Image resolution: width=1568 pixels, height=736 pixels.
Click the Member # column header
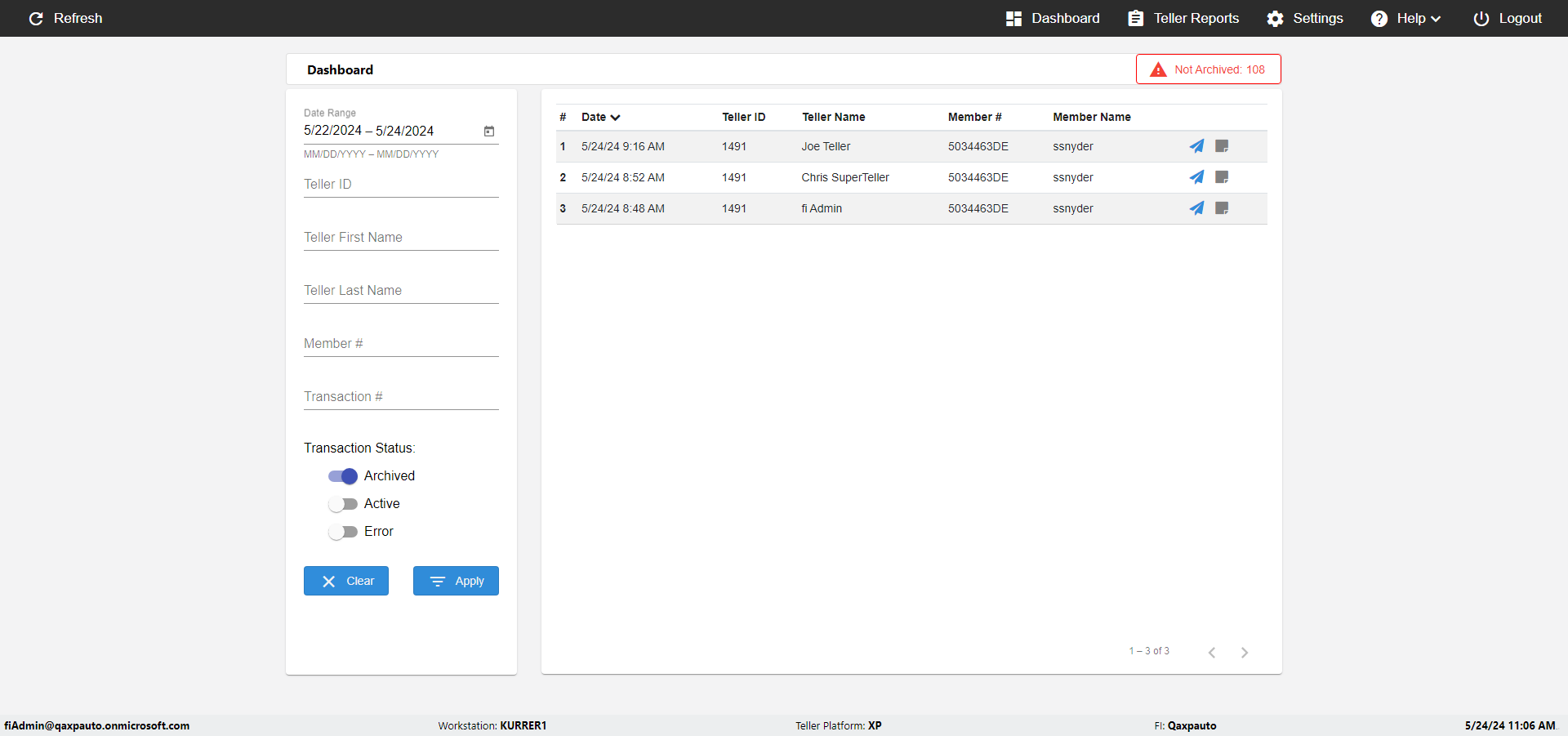pos(975,117)
